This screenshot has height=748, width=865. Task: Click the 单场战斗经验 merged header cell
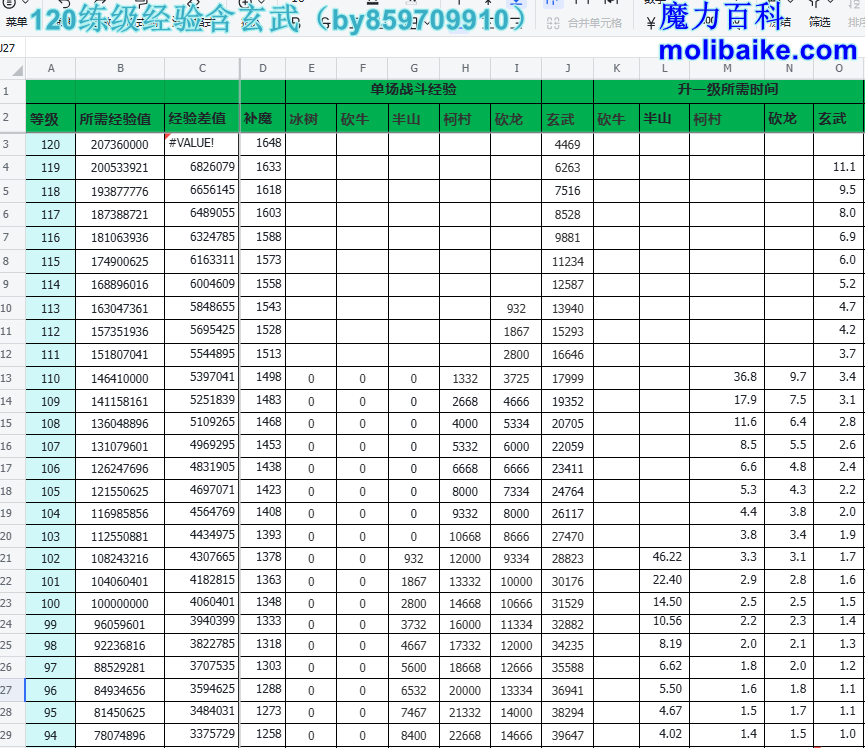click(413, 90)
